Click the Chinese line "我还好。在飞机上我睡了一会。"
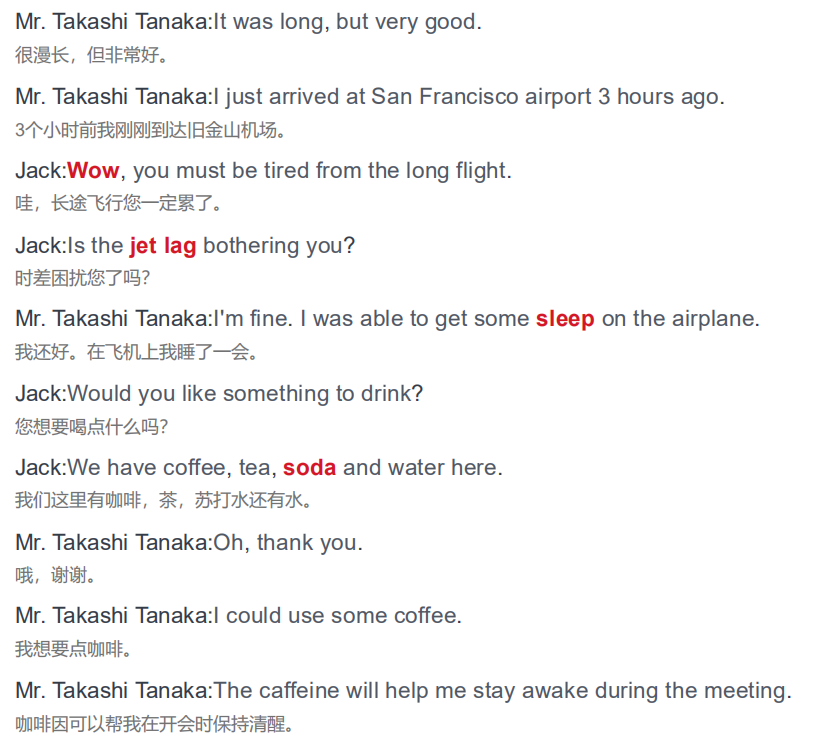 coord(136,352)
